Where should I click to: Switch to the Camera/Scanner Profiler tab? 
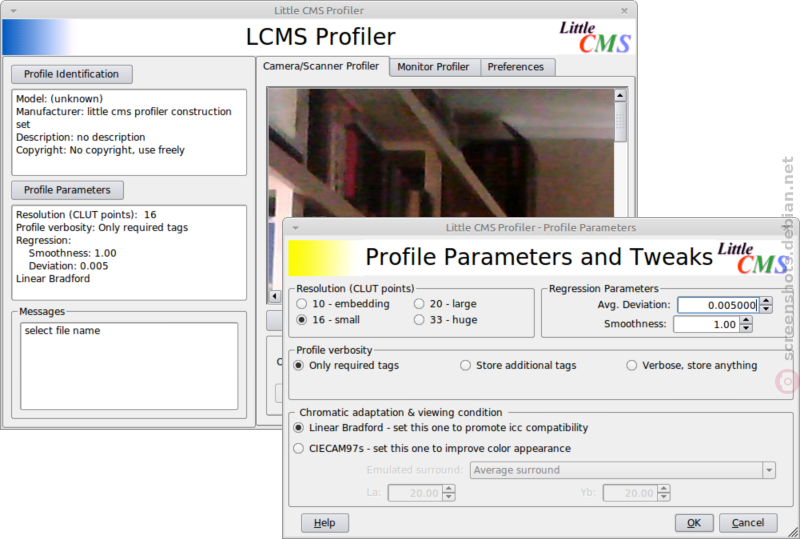(x=321, y=66)
